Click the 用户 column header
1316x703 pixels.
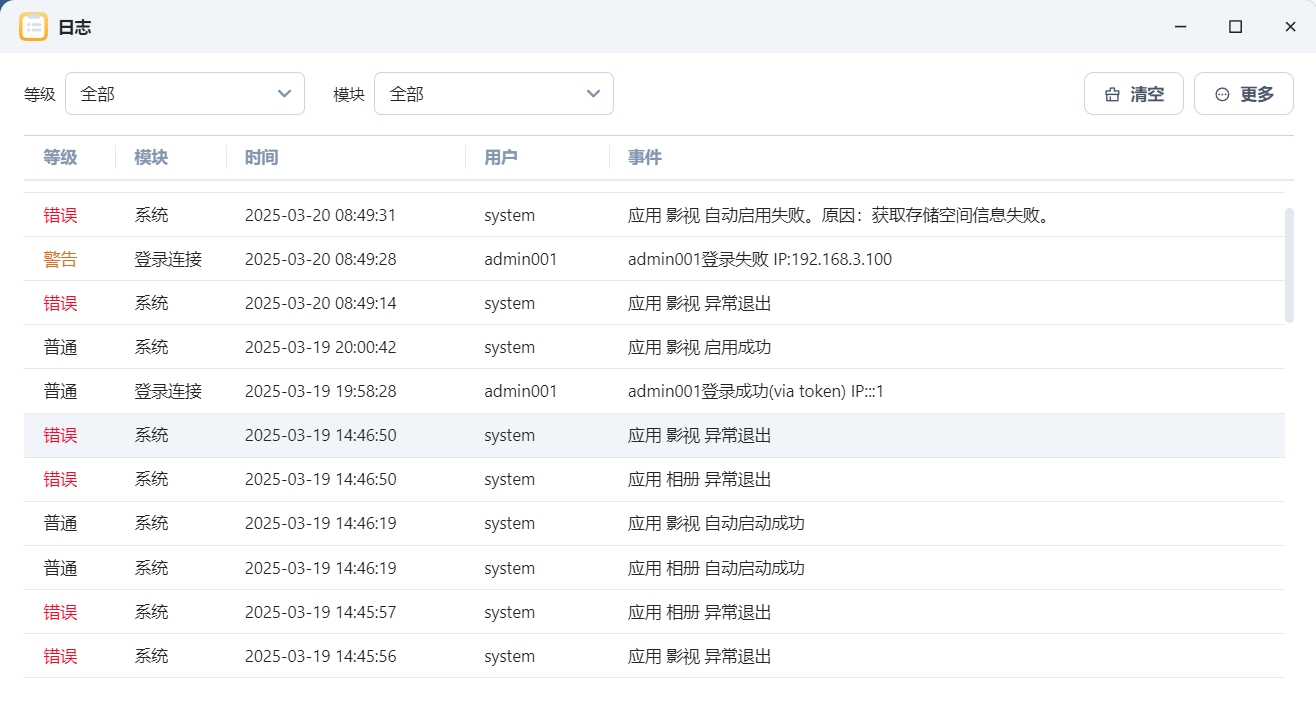click(x=501, y=157)
